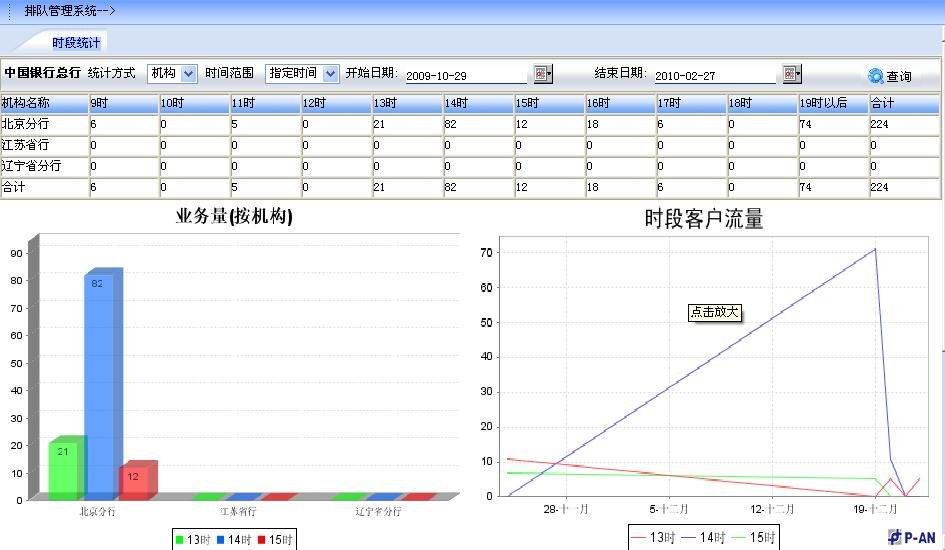This screenshot has height=550, width=945.
Task: Click 北京分行 total value 224
Action: click(879, 124)
